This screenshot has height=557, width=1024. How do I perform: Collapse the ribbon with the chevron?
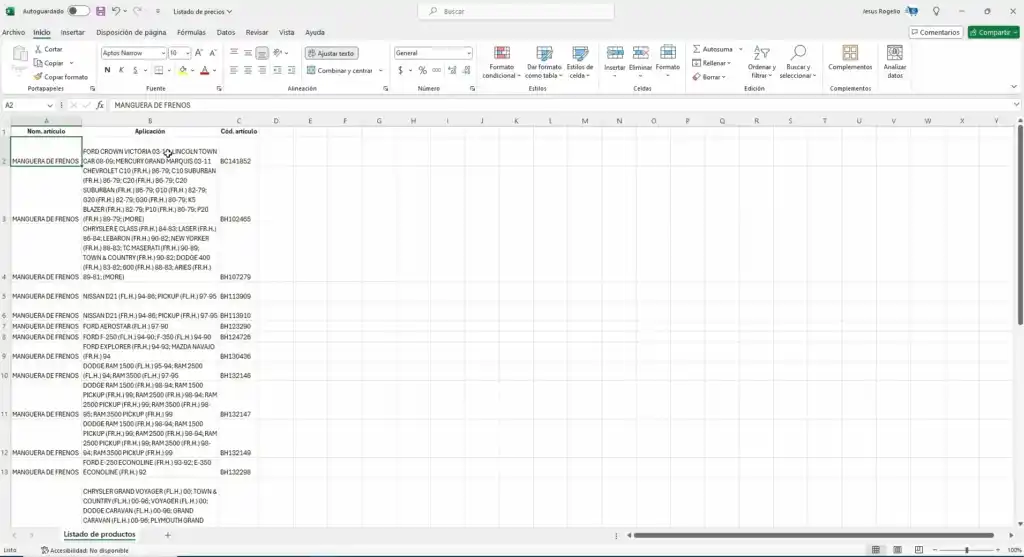pyautogui.click(x=1014, y=87)
